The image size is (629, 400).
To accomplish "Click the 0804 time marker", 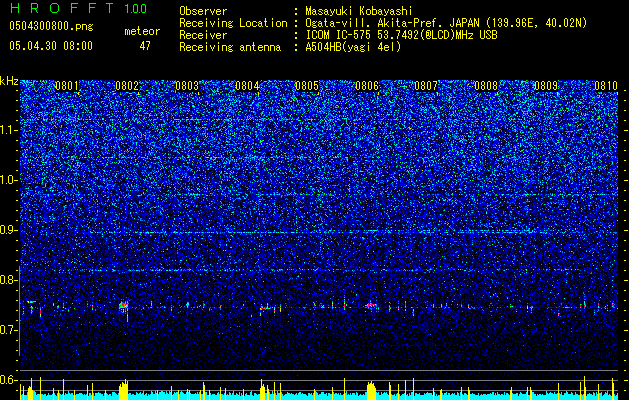I will [x=247, y=86].
